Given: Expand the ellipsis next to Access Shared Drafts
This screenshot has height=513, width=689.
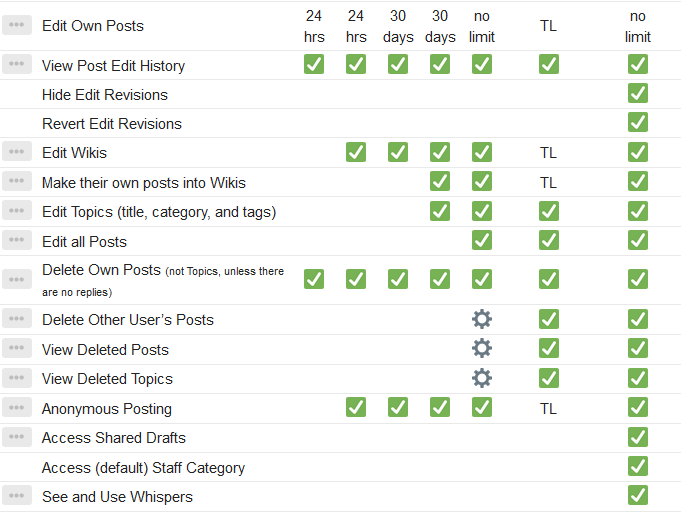Looking at the screenshot, I should point(17,437).
